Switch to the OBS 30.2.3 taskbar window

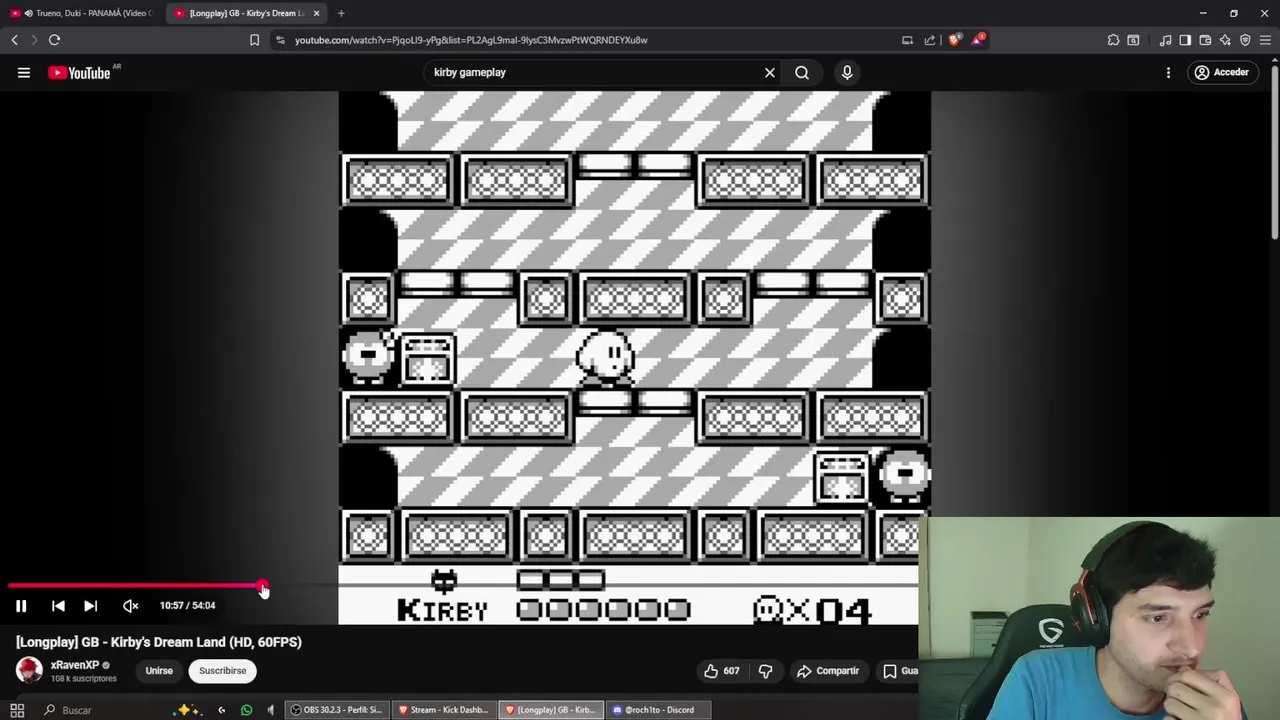click(336, 710)
